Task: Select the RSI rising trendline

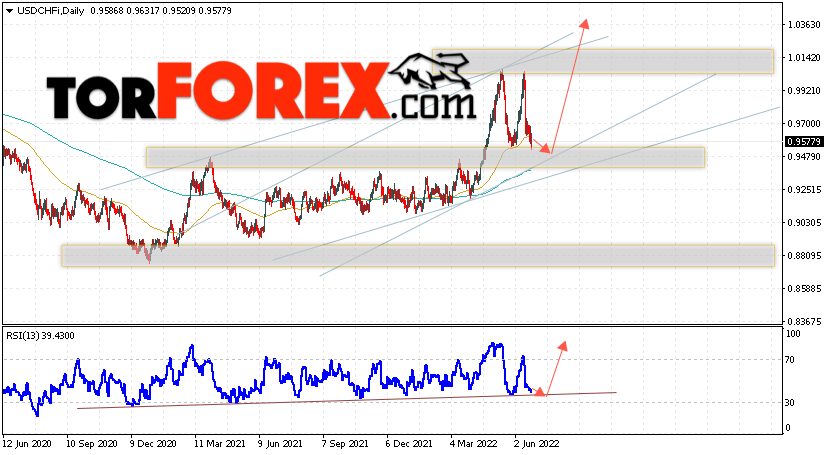Action: [x=346, y=400]
